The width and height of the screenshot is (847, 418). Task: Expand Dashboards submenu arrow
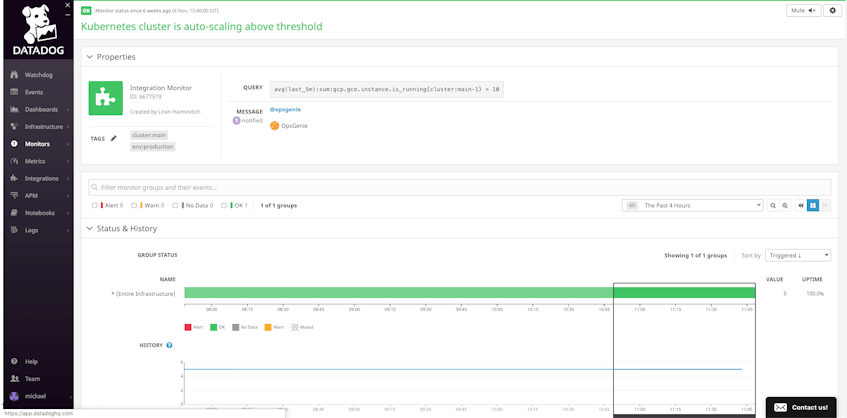pyautogui.click(x=68, y=110)
